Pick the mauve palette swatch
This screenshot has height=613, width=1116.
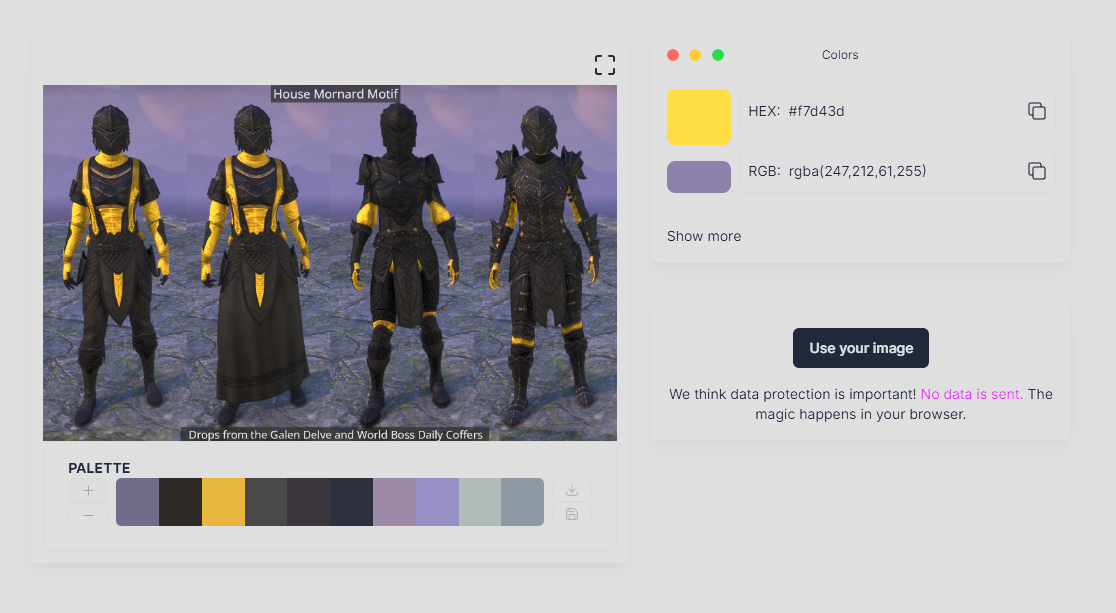pos(394,502)
